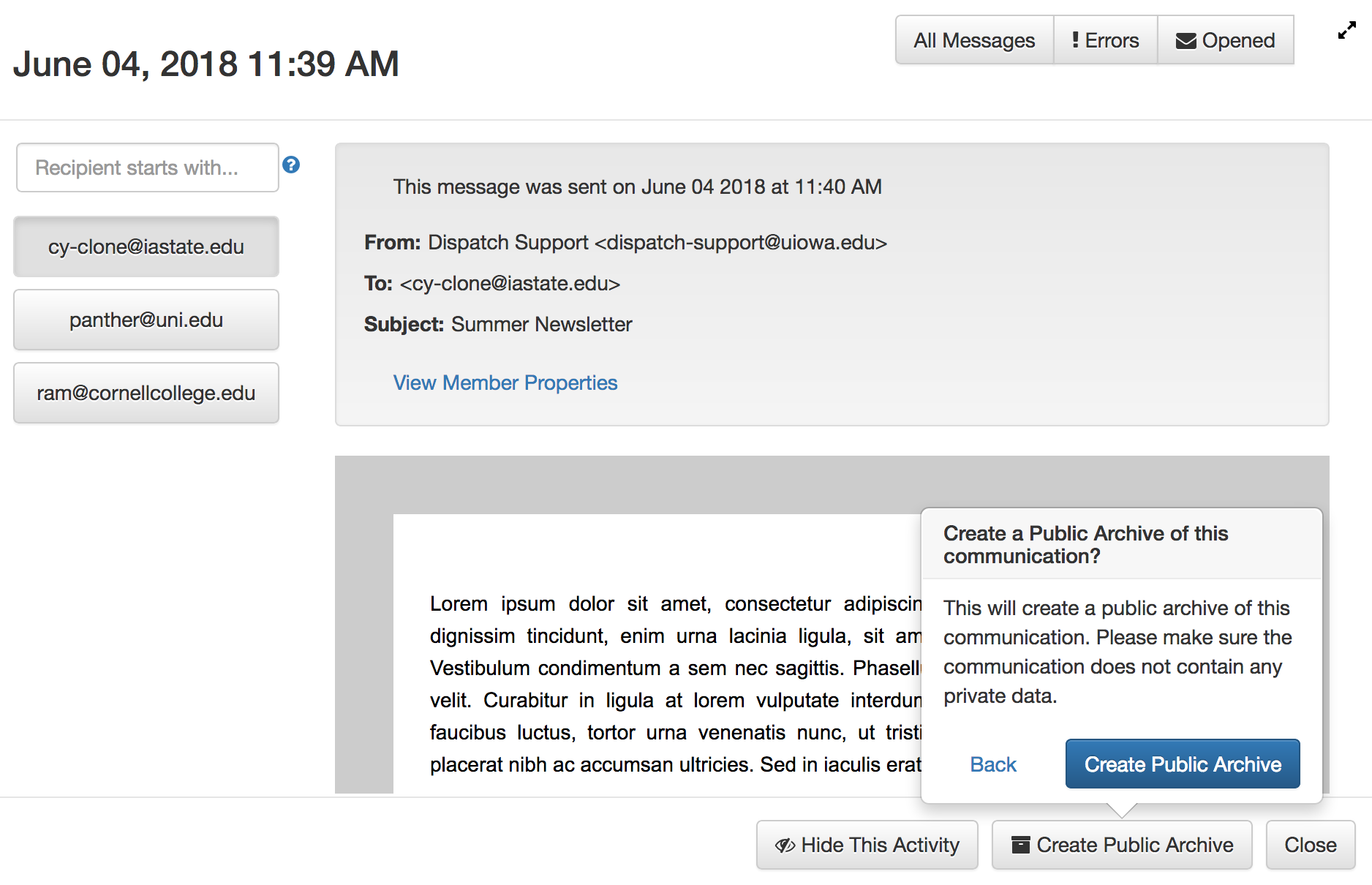Hide This Activity using the eye-slash button
The height and width of the screenshot is (885, 1372).
click(x=867, y=845)
